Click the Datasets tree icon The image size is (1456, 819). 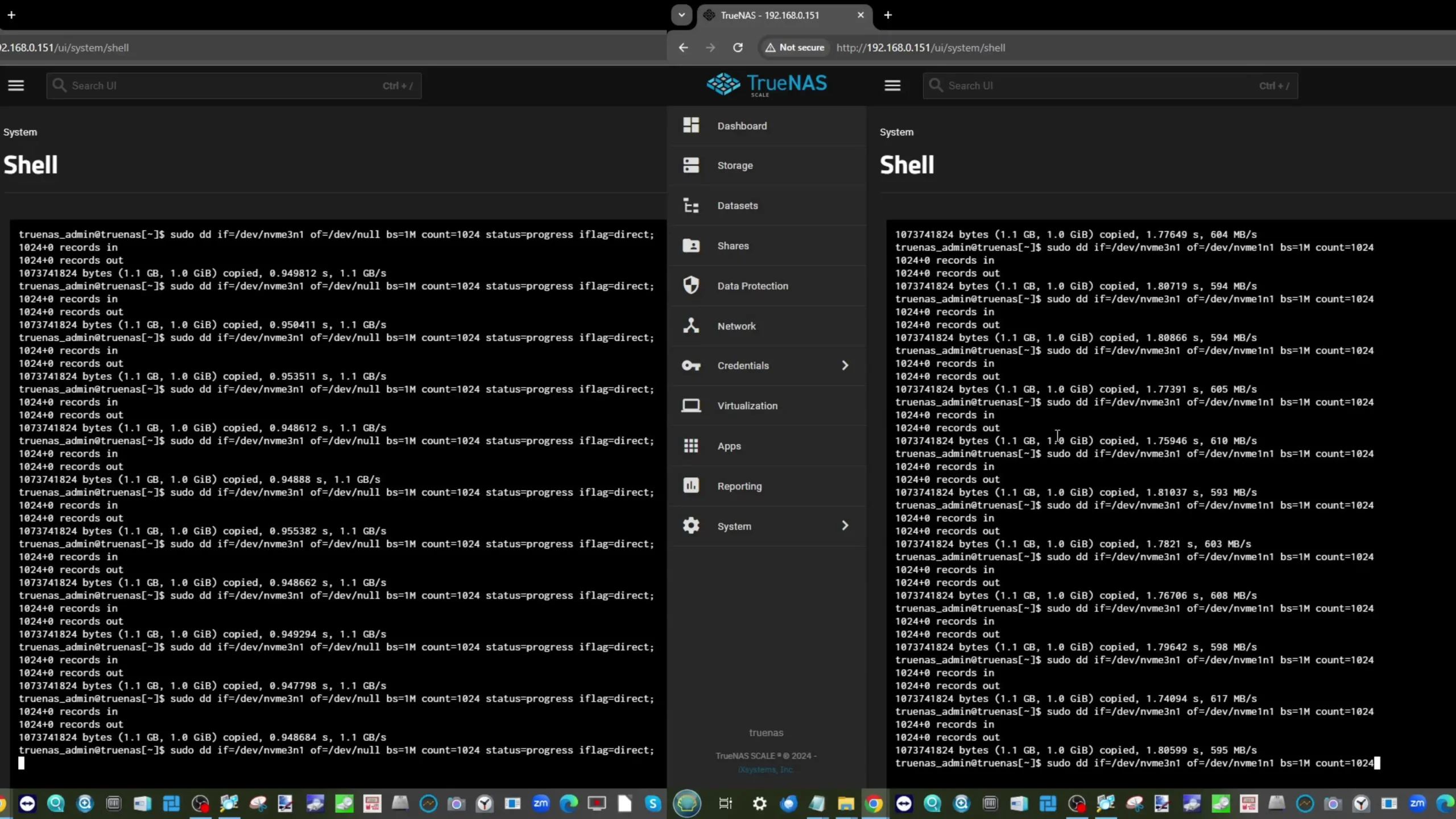(x=691, y=206)
